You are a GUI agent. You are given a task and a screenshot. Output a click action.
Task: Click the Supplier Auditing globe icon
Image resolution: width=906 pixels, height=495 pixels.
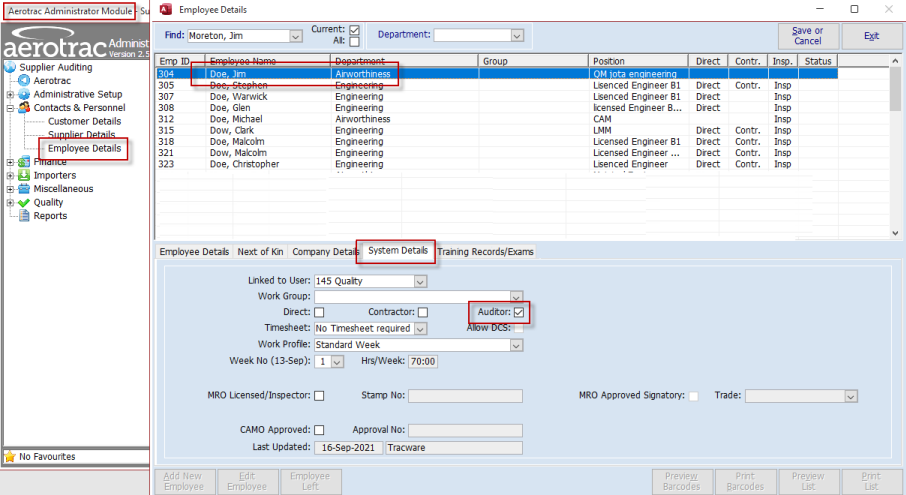tap(11, 67)
